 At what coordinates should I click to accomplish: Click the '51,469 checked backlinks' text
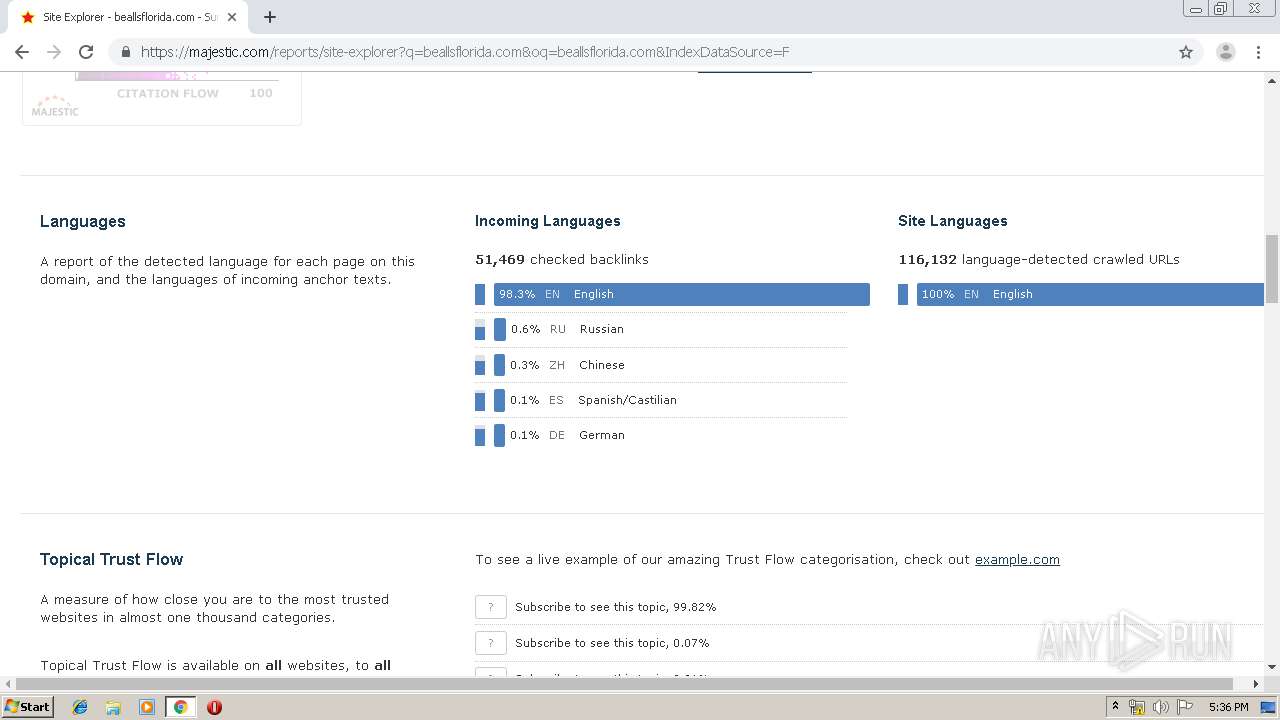point(561,259)
